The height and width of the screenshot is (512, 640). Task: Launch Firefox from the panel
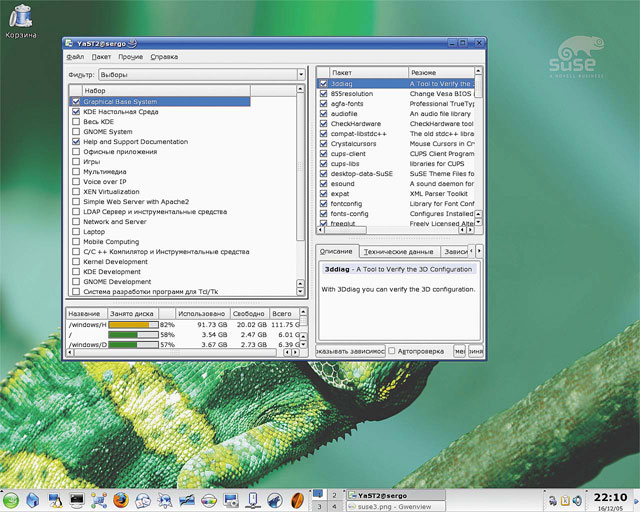[x=121, y=500]
